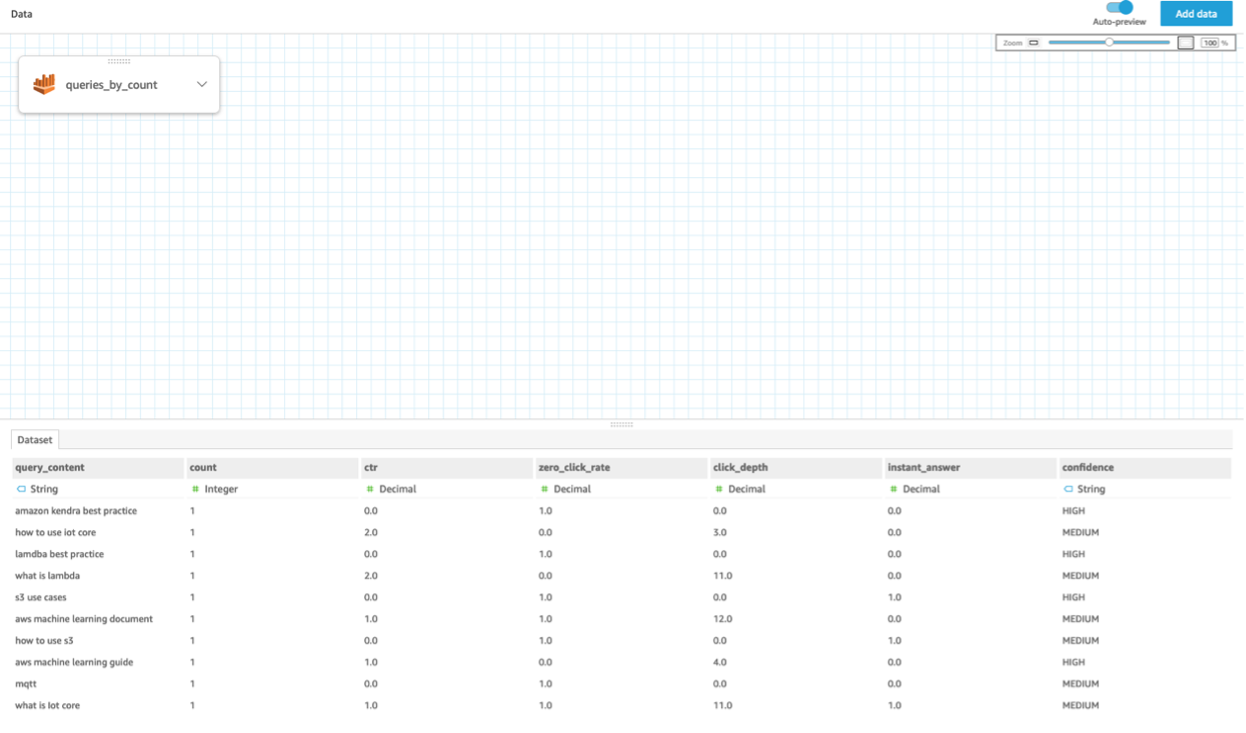The height and width of the screenshot is (733, 1246).
Task: Click the 'lamdba best practice' cell
Action: pos(60,554)
